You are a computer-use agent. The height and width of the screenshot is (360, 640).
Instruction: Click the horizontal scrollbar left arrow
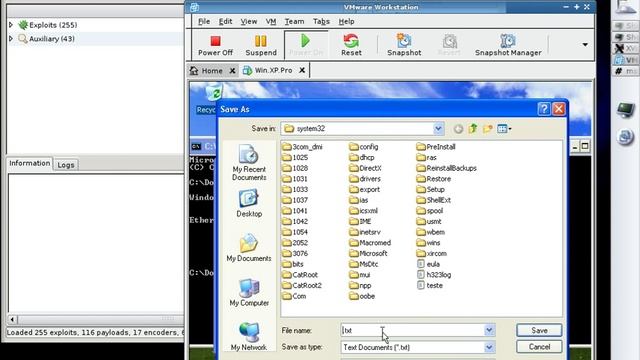point(12,319)
